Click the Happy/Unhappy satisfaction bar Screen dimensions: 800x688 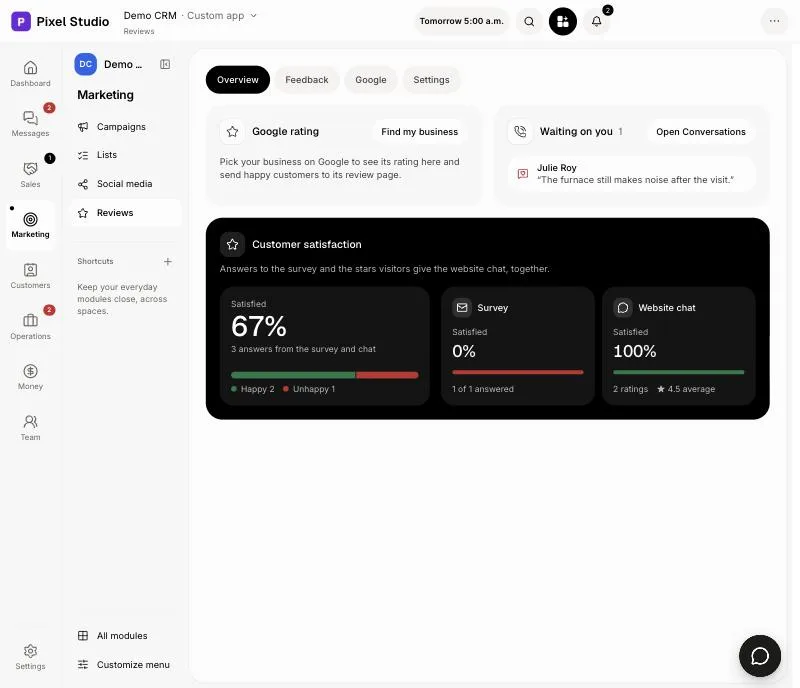(x=324, y=375)
